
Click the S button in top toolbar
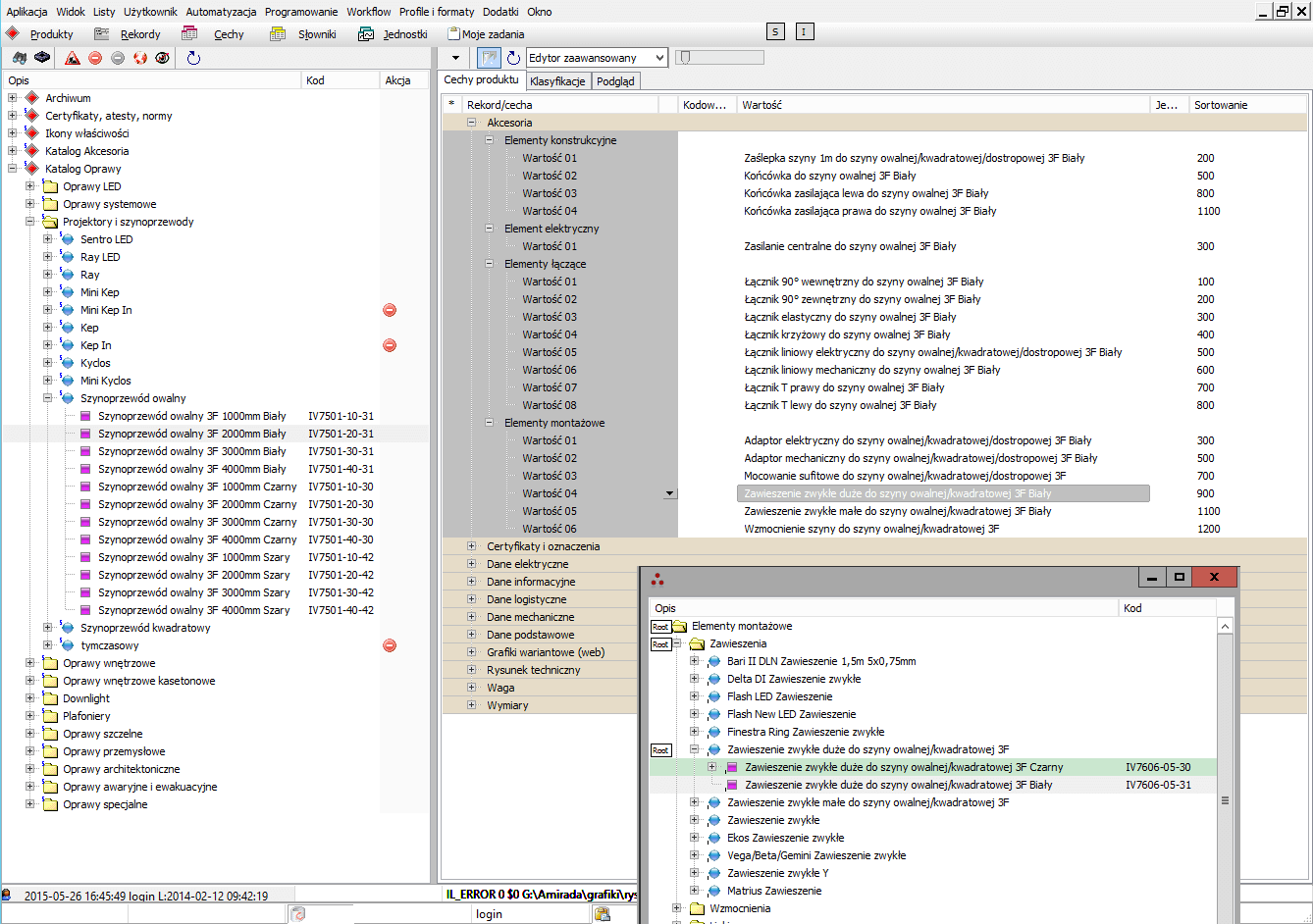(x=775, y=32)
